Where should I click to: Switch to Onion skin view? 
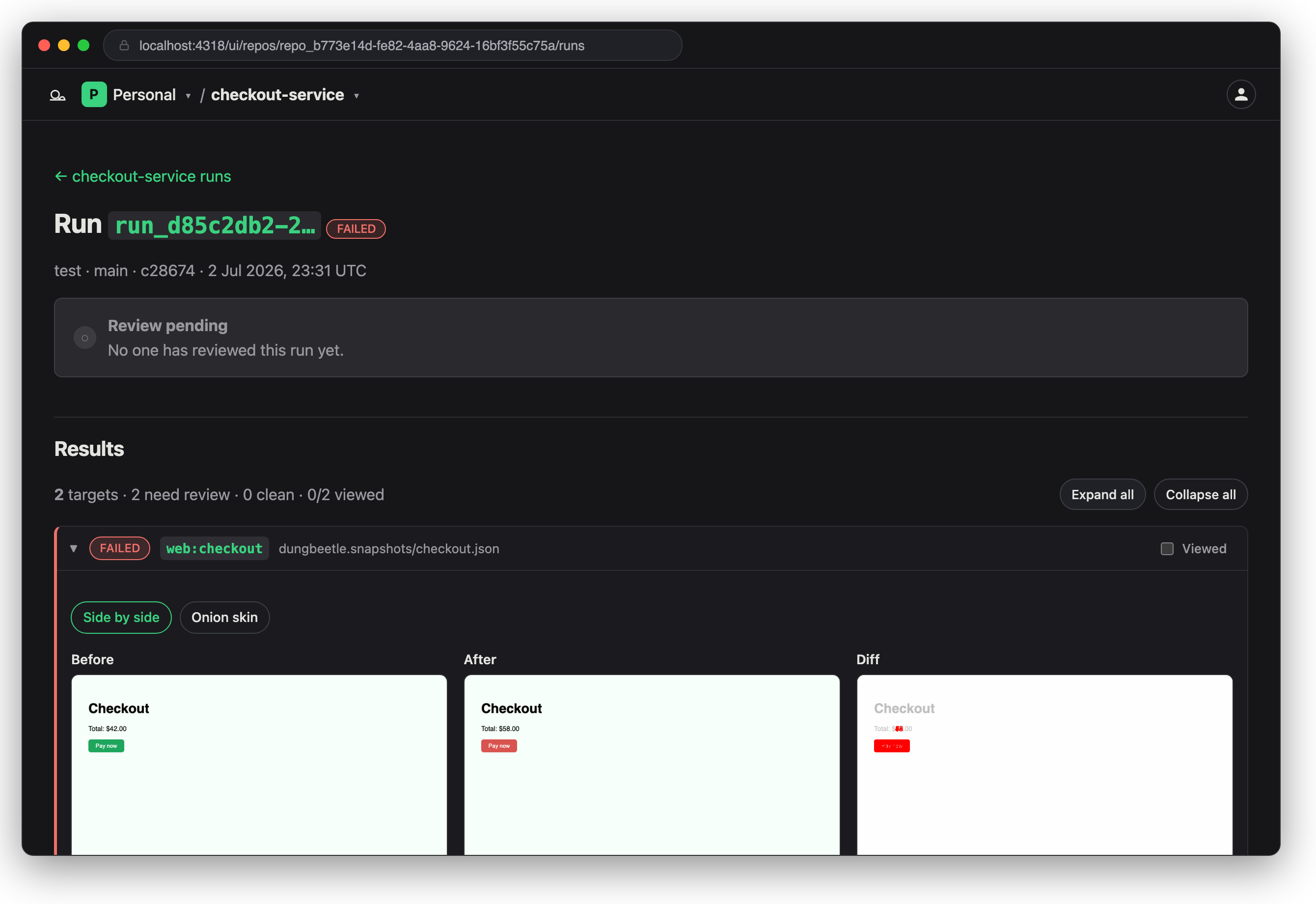click(224, 618)
